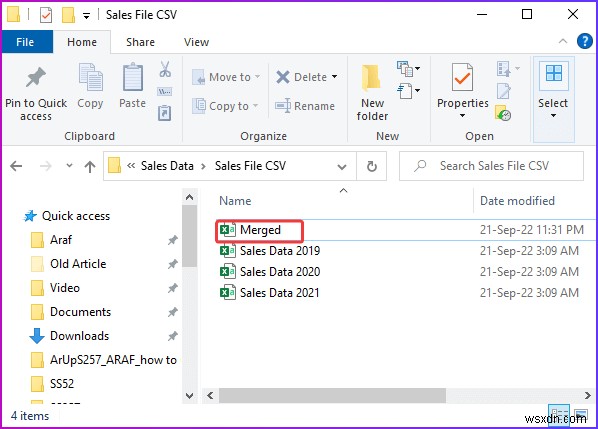Click the Sales Data breadcrumb
Viewport: 598px width, 429px height.
(x=167, y=166)
